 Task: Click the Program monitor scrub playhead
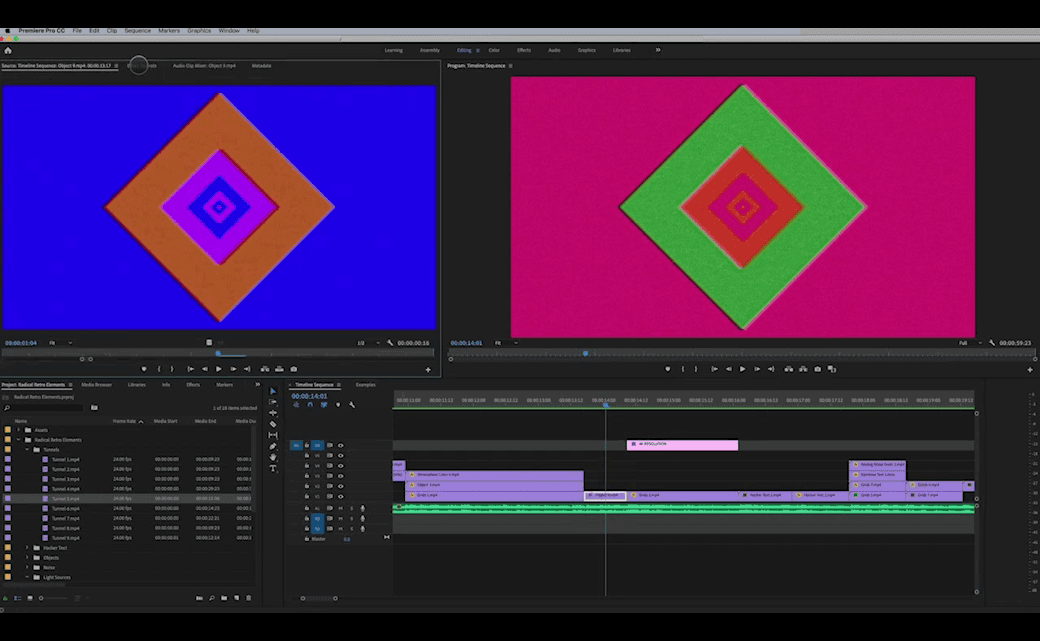586,354
